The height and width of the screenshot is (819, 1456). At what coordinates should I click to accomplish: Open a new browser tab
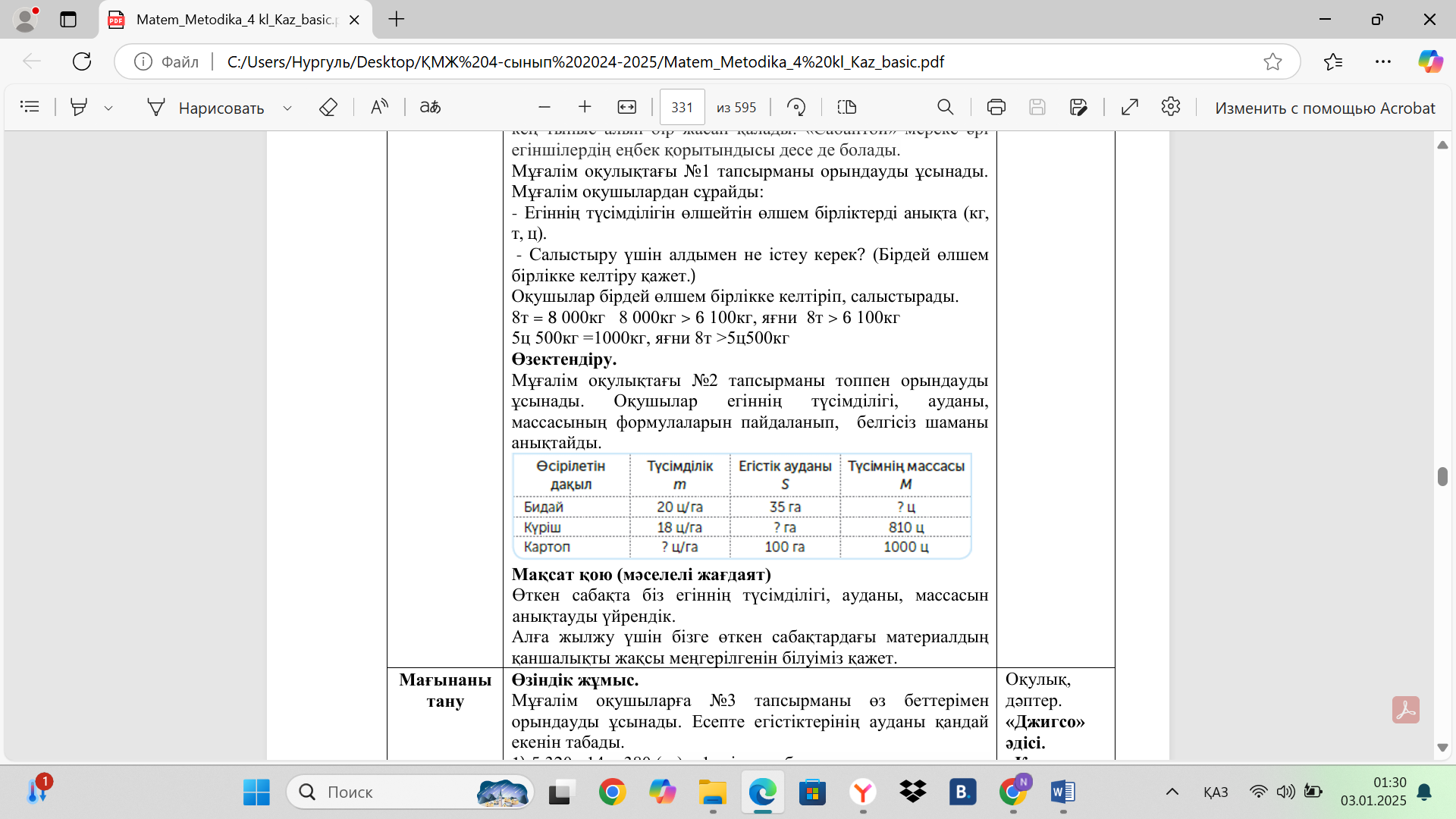tap(396, 20)
